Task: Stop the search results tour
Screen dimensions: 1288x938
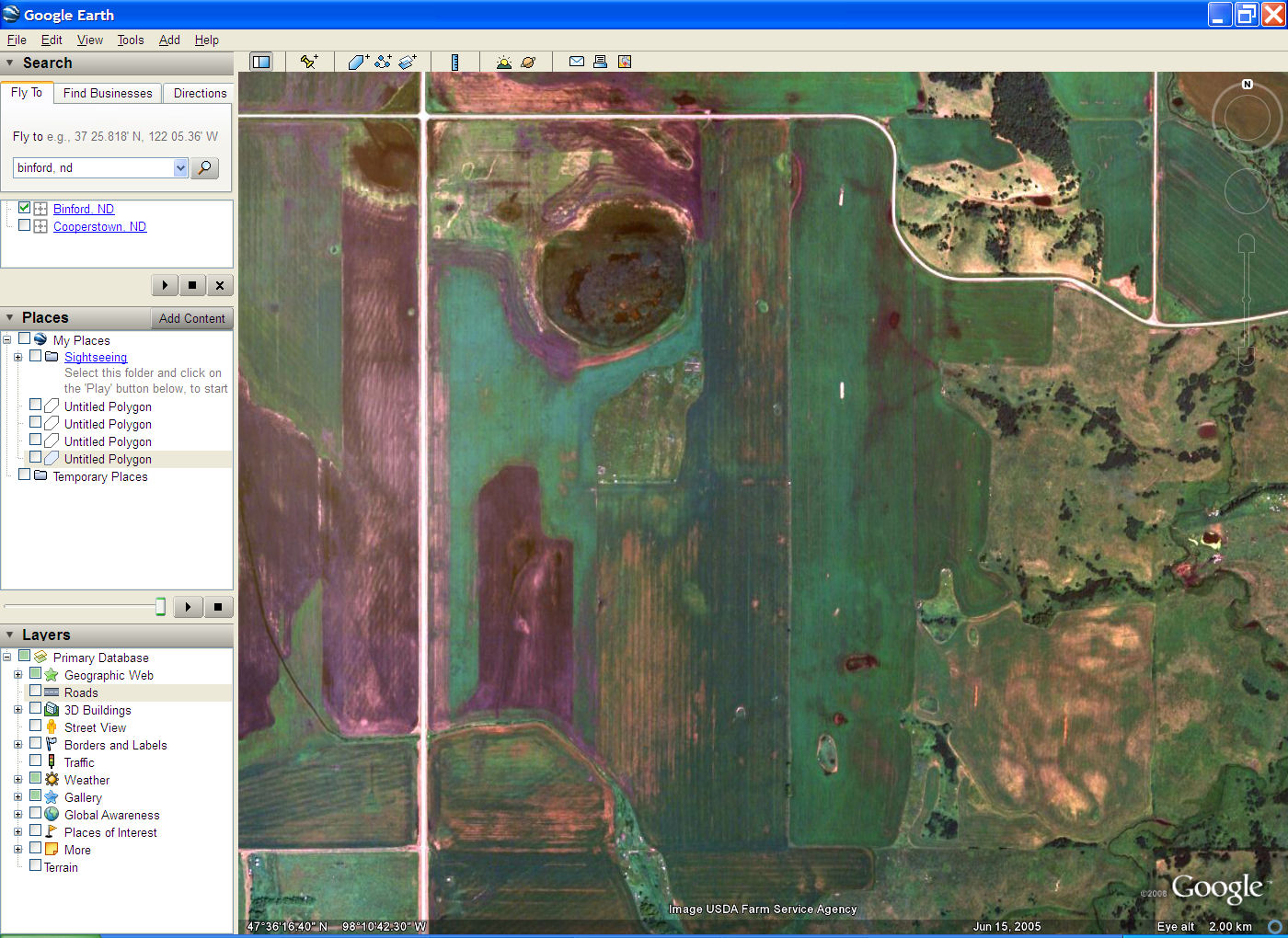Action: coord(192,285)
